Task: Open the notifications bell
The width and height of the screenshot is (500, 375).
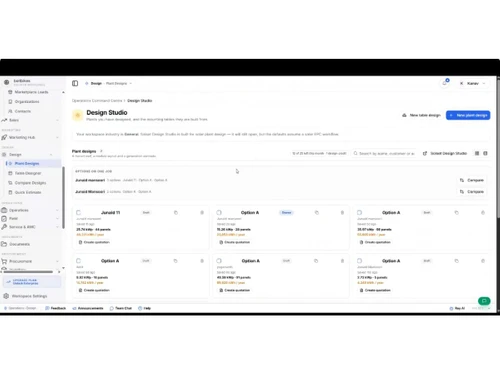Action: click(x=445, y=83)
